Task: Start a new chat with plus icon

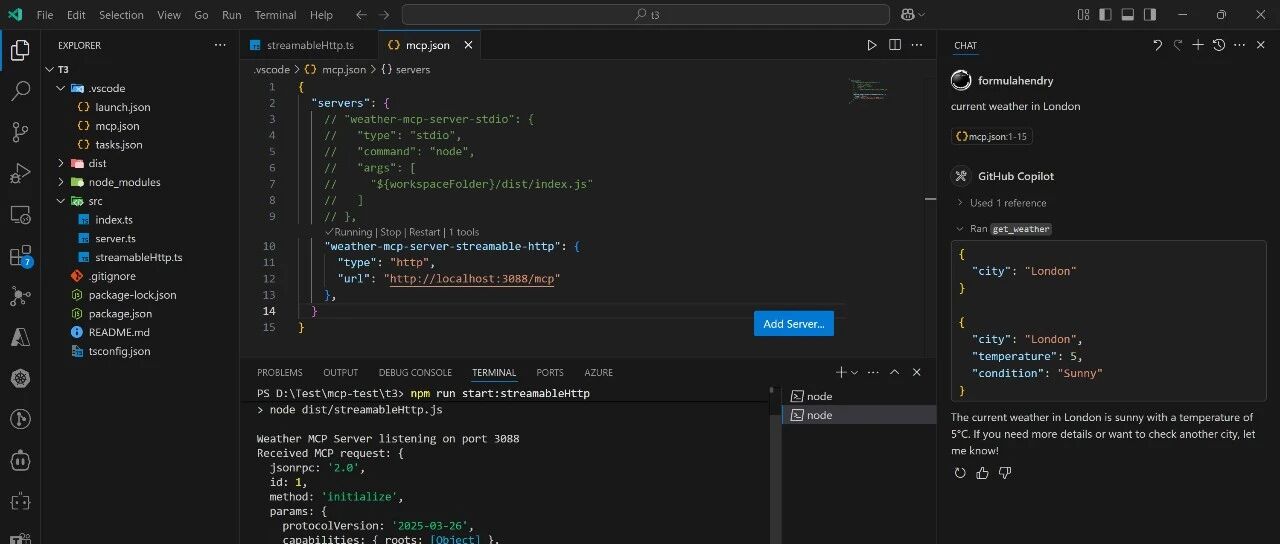Action: click(1198, 45)
